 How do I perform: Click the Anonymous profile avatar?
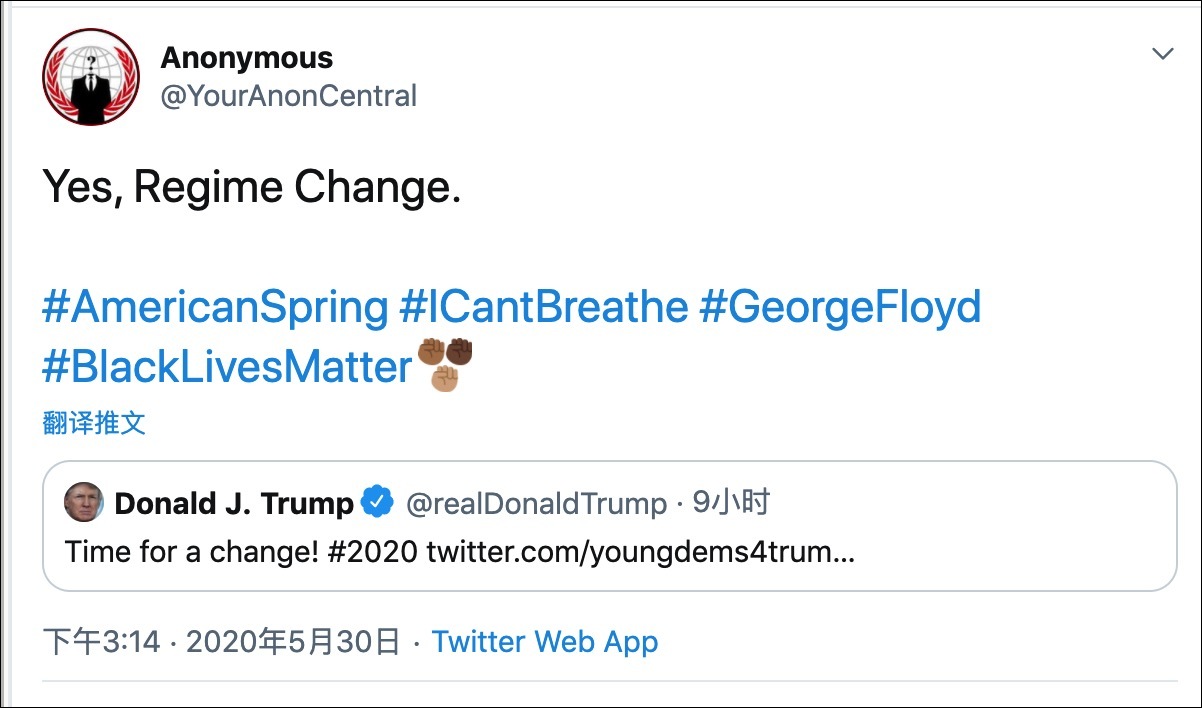pyautogui.click(x=91, y=77)
